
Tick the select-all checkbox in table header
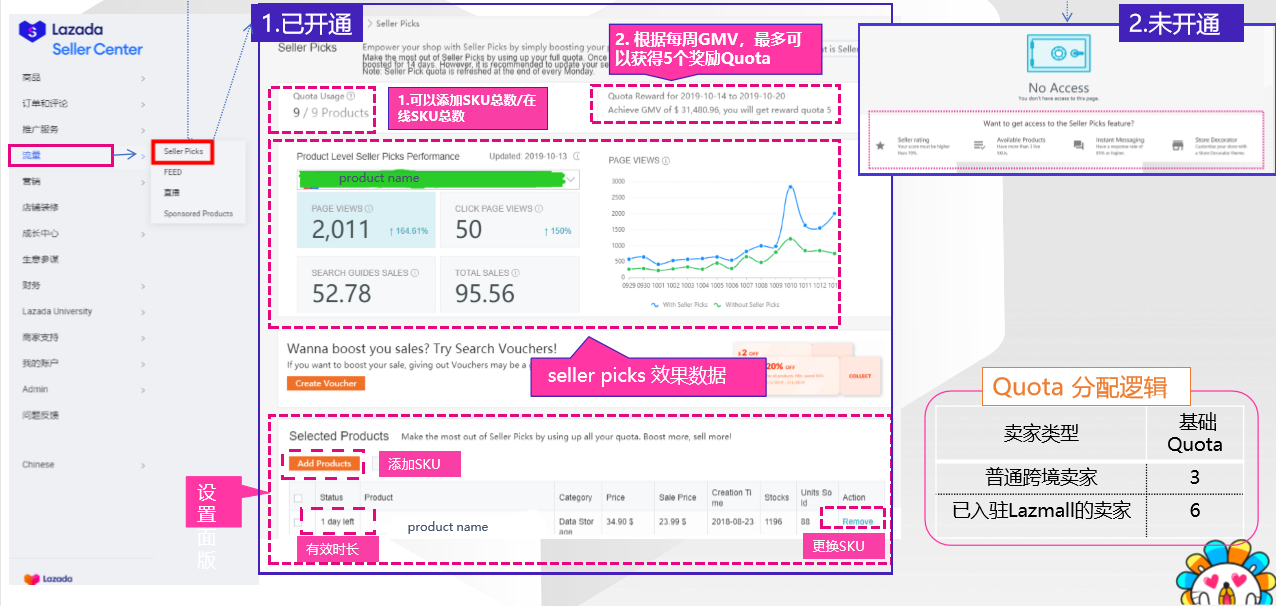point(298,497)
